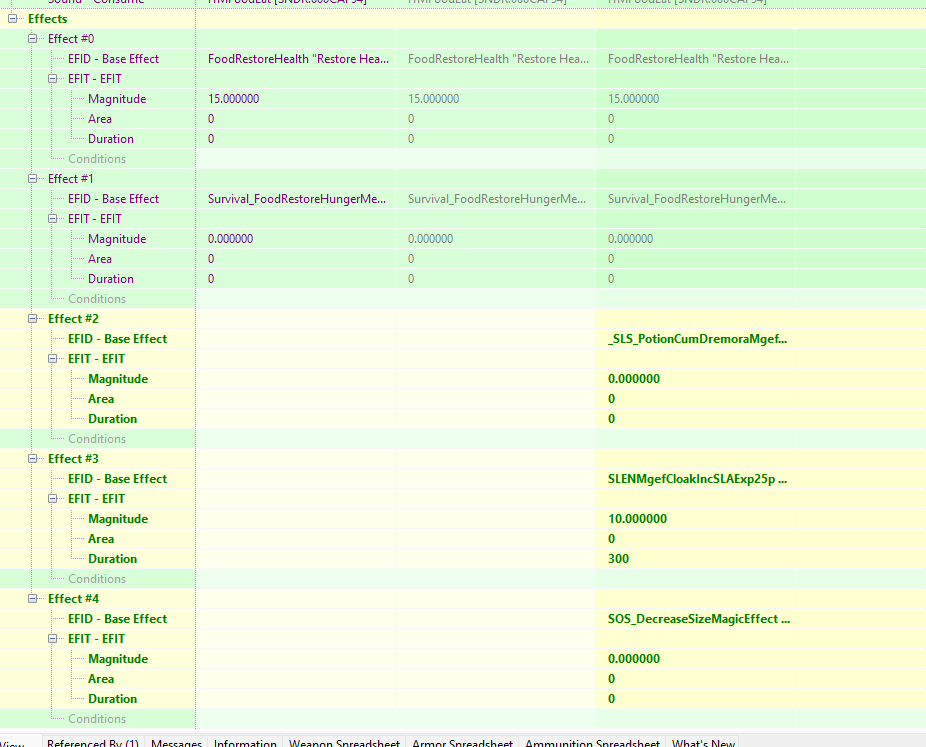Open the Referenced By (1) tab
This screenshot has width=926, height=747.
[x=93, y=742]
